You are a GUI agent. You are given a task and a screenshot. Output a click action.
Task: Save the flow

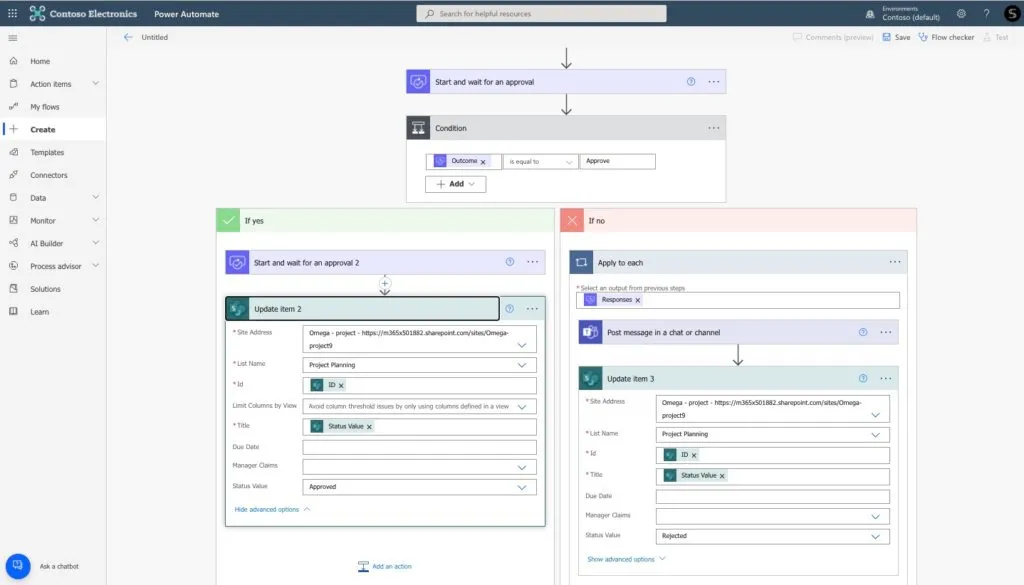click(x=896, y=37)
